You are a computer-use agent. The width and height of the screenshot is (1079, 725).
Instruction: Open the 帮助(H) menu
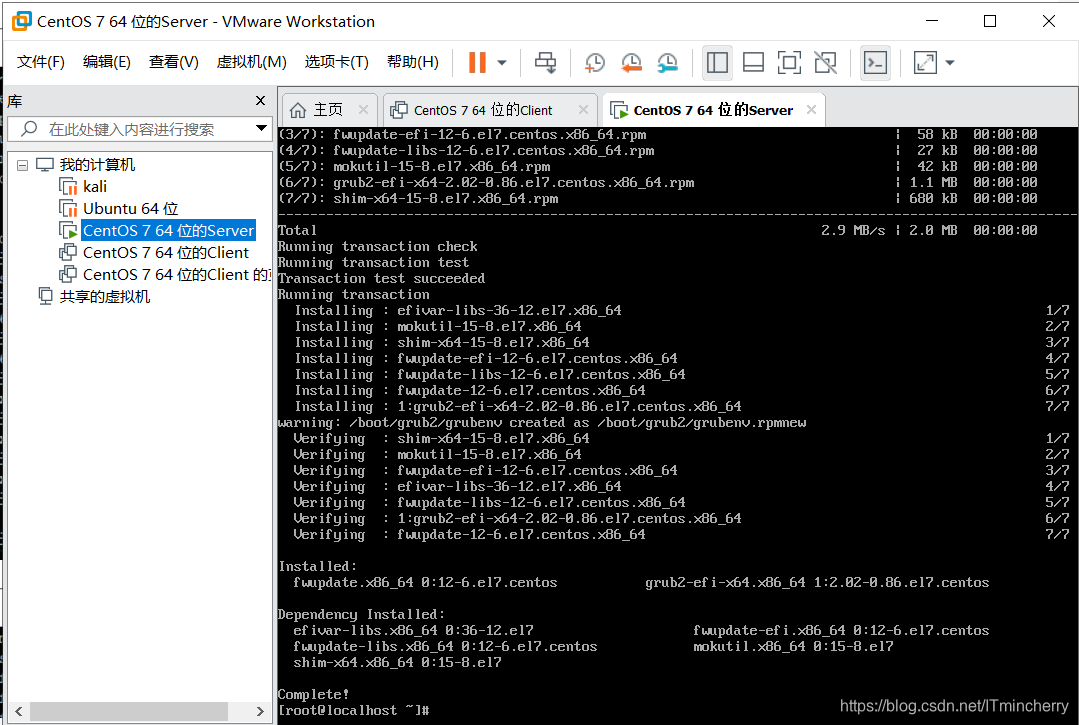(x=413, y=62)
